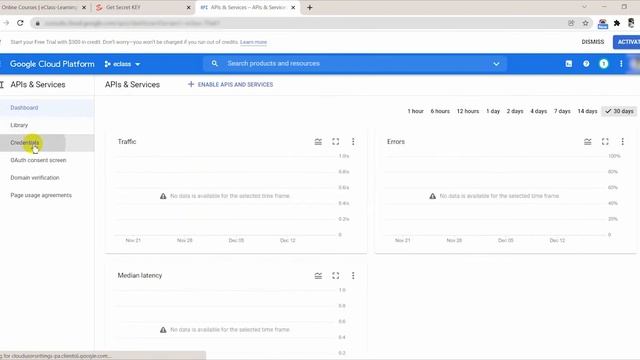The width and height of the screenshot is (640, 360).
Task: Toggle legend icon on Traffic chart
Action: 318,142
